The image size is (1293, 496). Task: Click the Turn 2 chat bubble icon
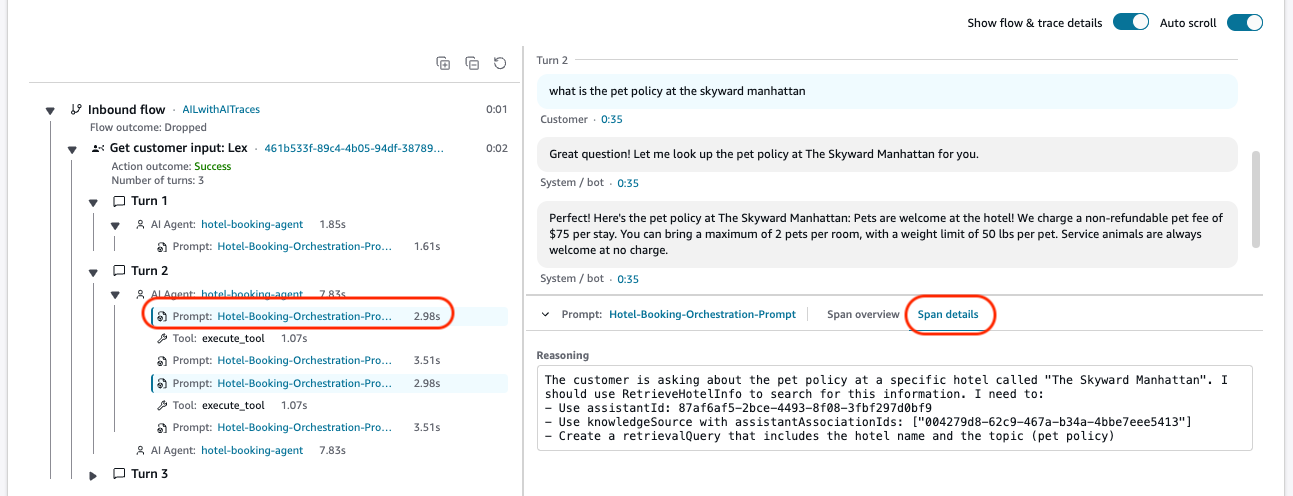click(x=118, y=271)
